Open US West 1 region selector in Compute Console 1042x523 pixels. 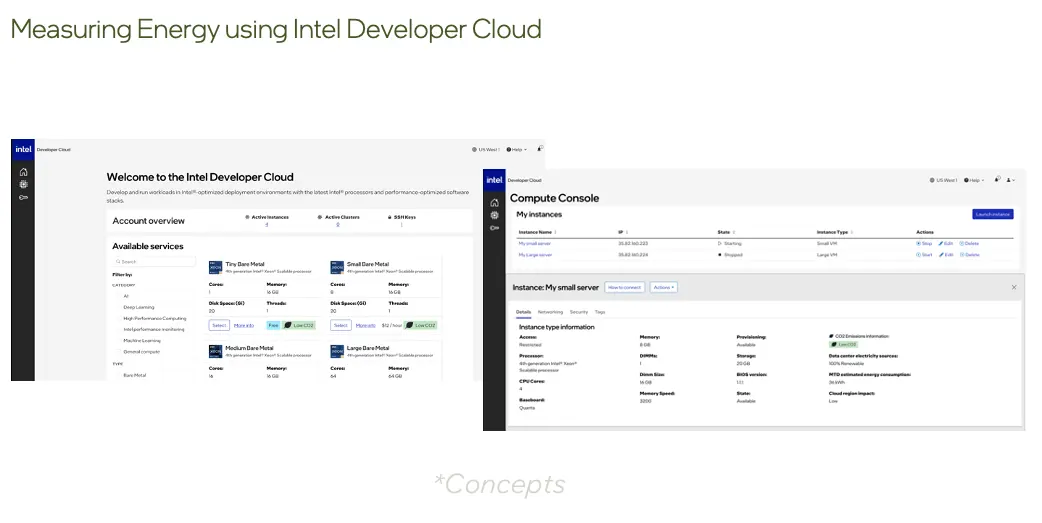(944, 180)
